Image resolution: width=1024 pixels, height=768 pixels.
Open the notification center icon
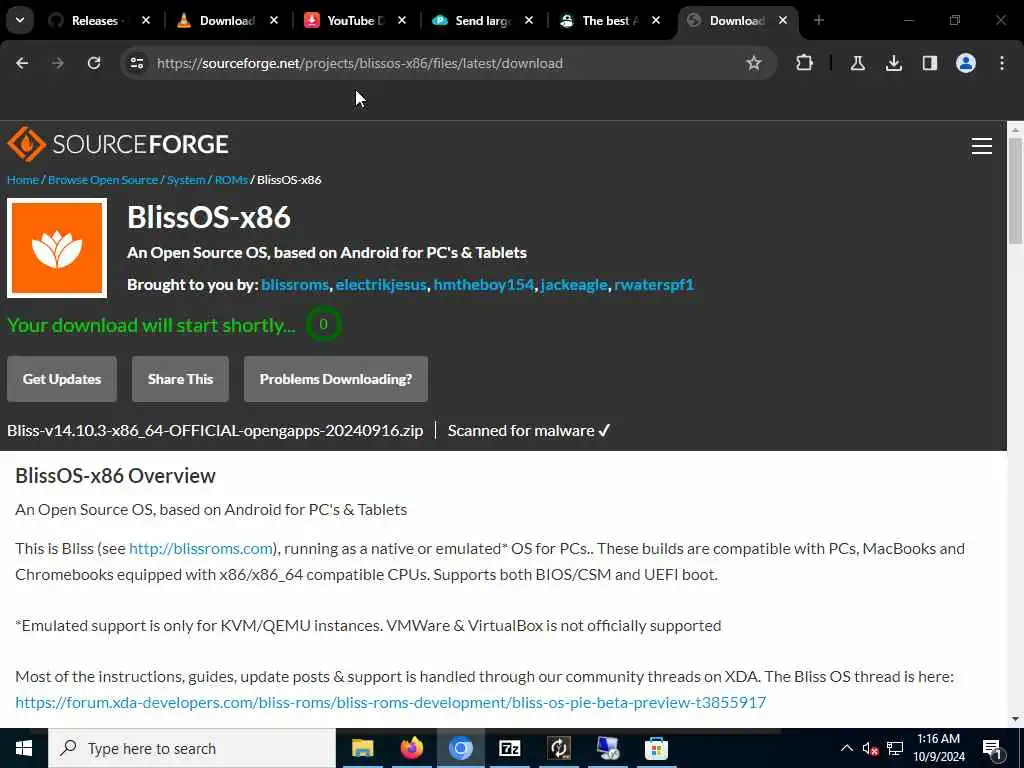coord(992,748)
